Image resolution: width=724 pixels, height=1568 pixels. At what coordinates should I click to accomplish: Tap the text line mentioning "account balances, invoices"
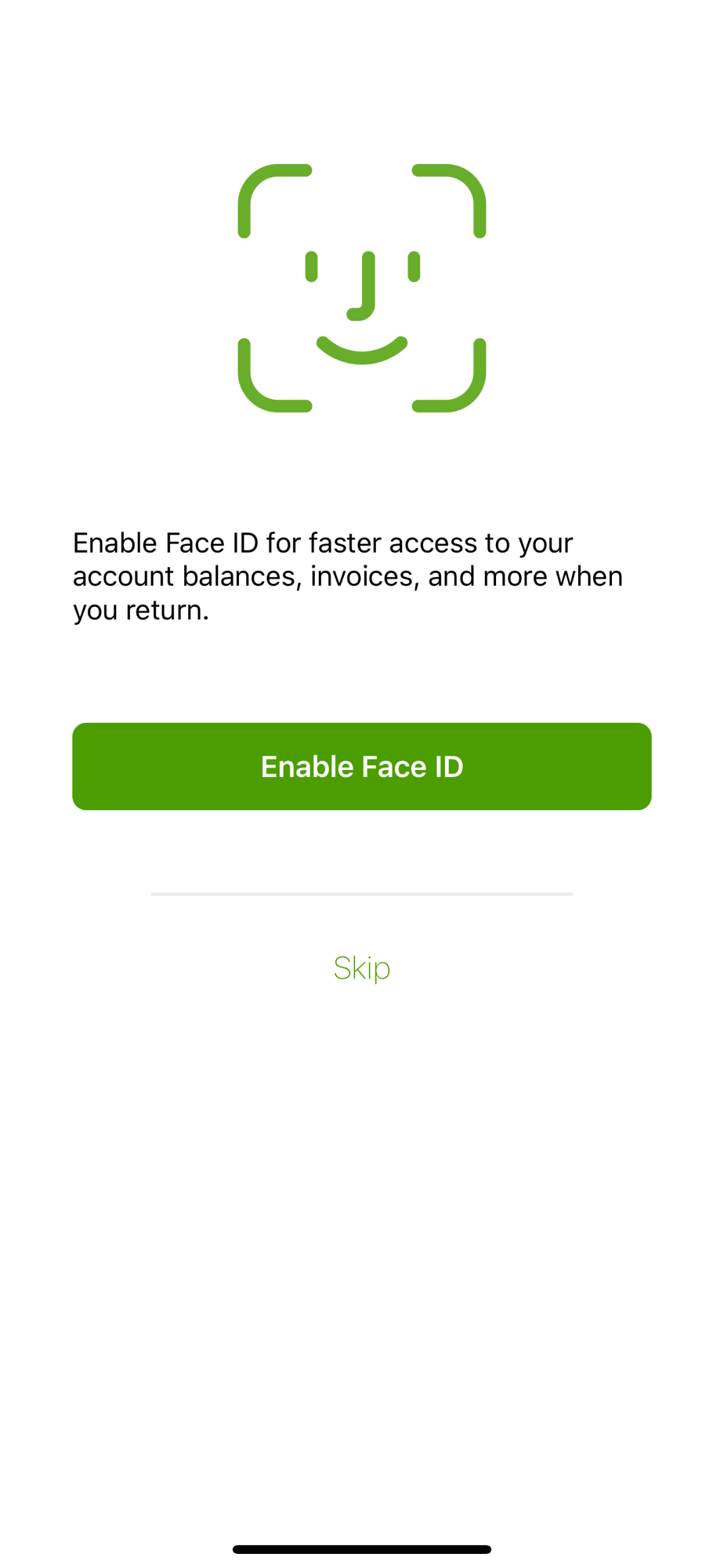pyautogui.click(x=348, y=576)
